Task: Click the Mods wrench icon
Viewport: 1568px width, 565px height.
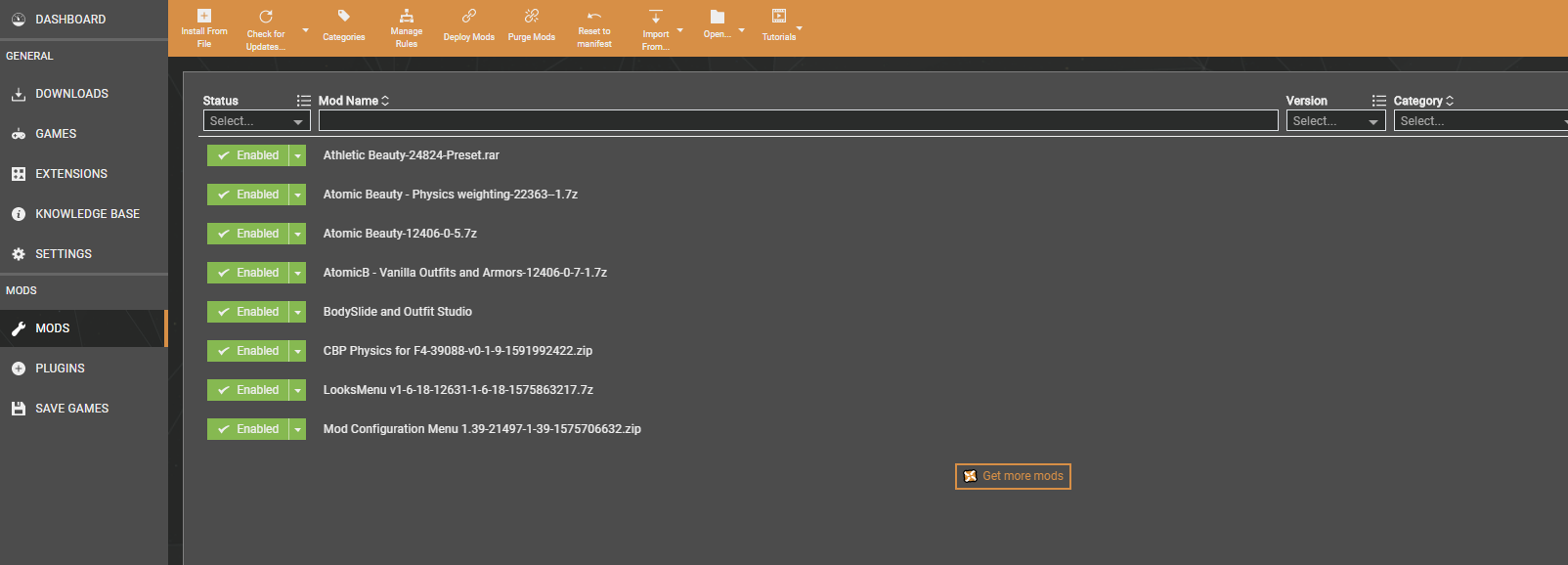Action: coord(19,328)
